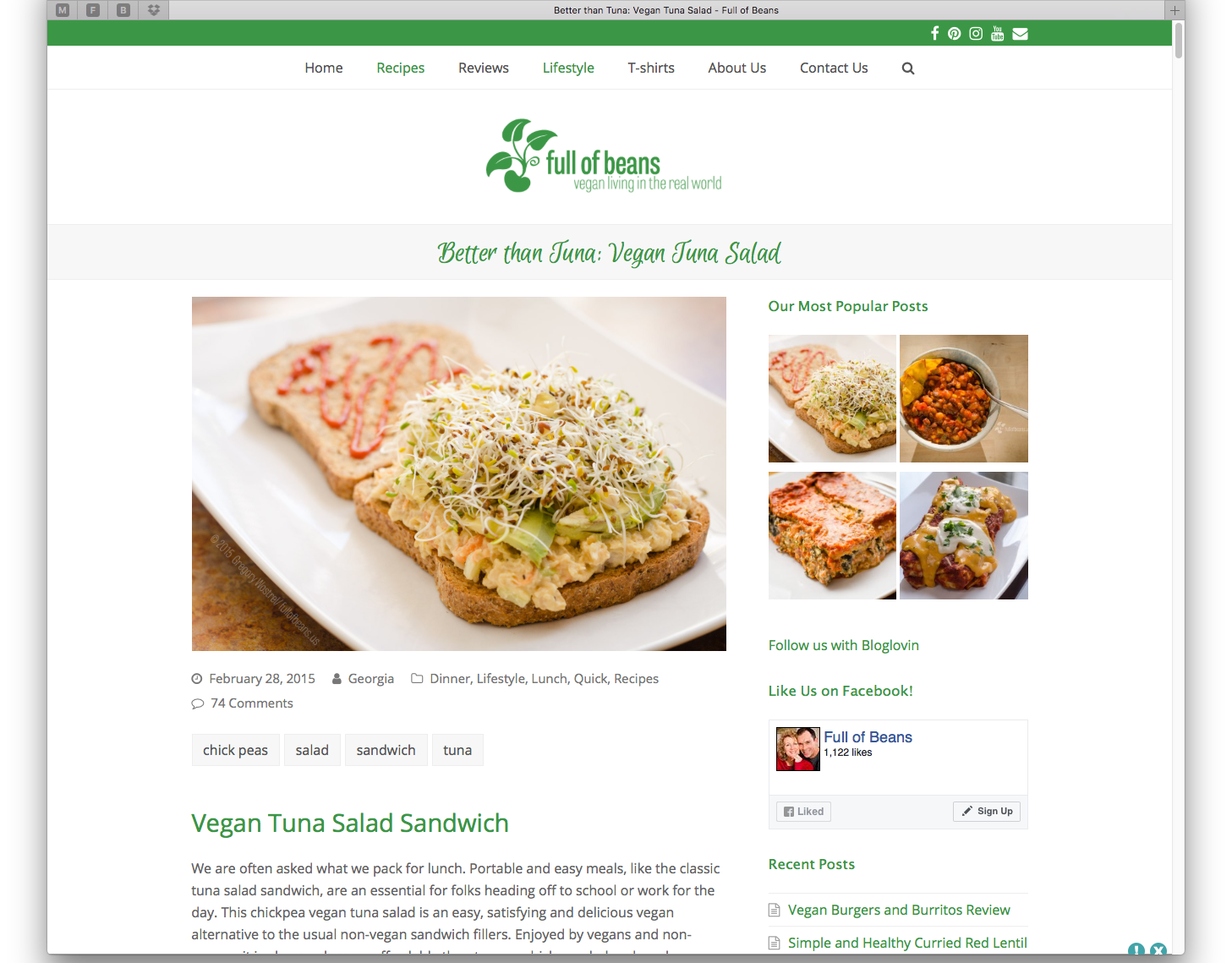Click the Dropbox icon in browser toolbar
Screen dimensions: 1232x963
click(154, 10)
